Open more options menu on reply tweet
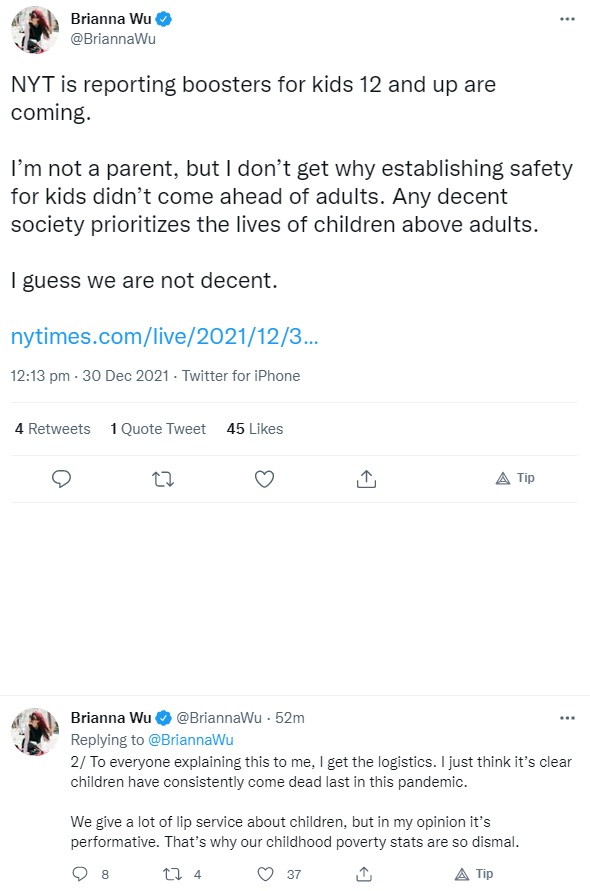590x891 pixels. click(x=567, y=718)
